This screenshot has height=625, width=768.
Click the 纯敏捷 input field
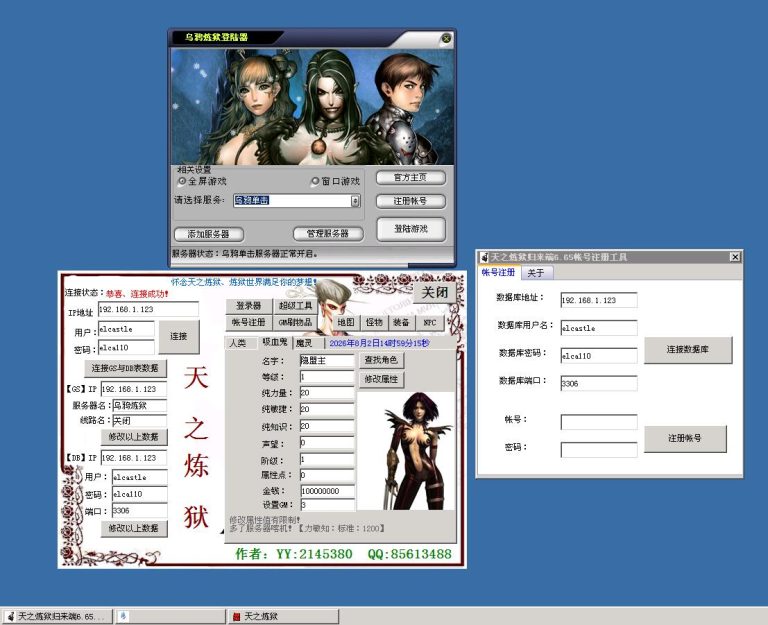pyautogui.click(x=327, y=409)
